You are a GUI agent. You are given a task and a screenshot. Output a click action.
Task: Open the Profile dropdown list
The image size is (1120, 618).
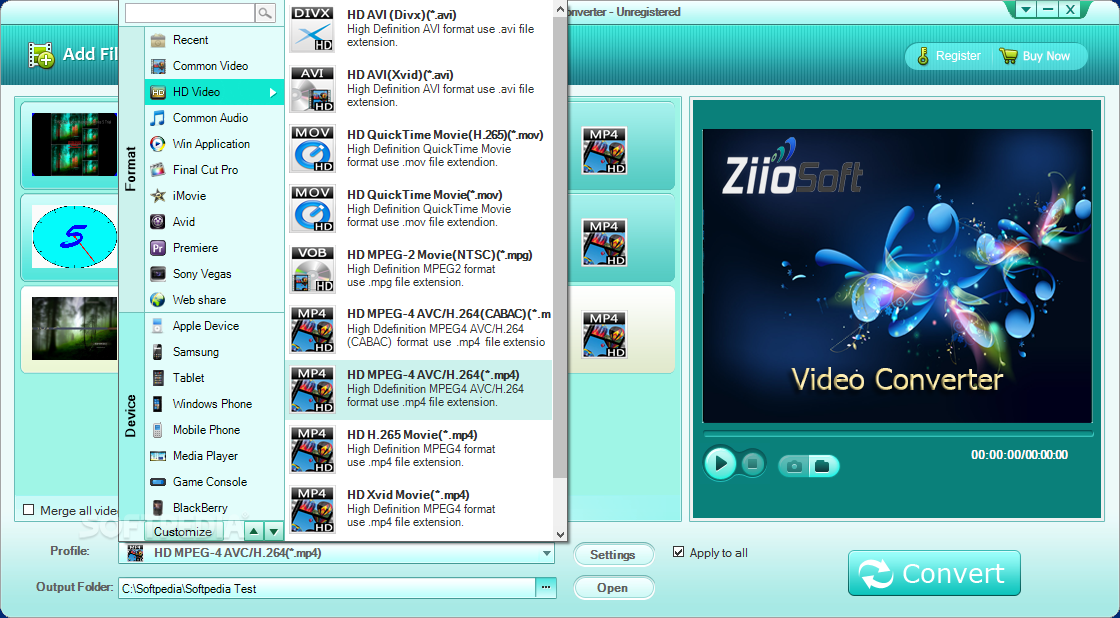pos(546,553)
